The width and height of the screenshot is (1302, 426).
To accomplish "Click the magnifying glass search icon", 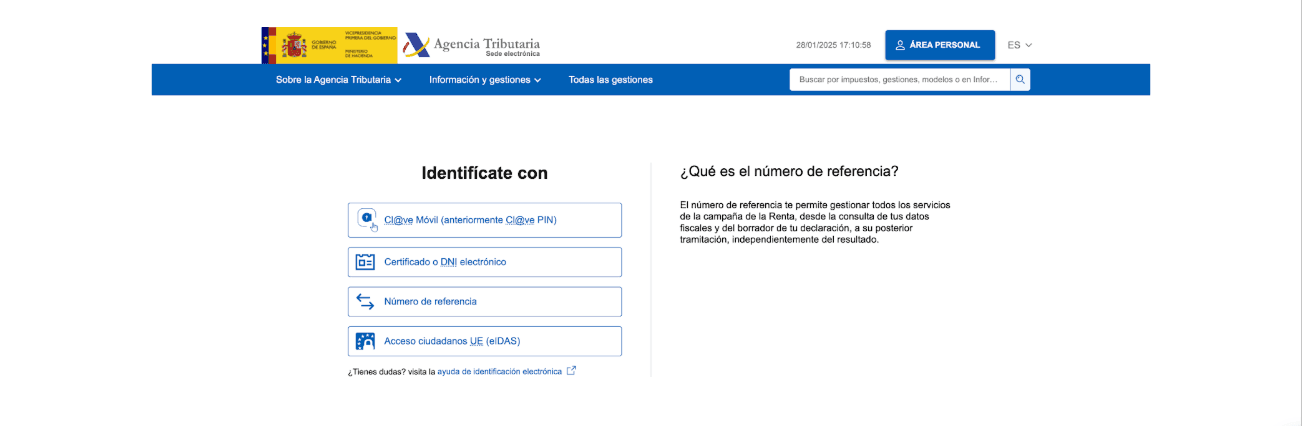I will coord(1020,80).
